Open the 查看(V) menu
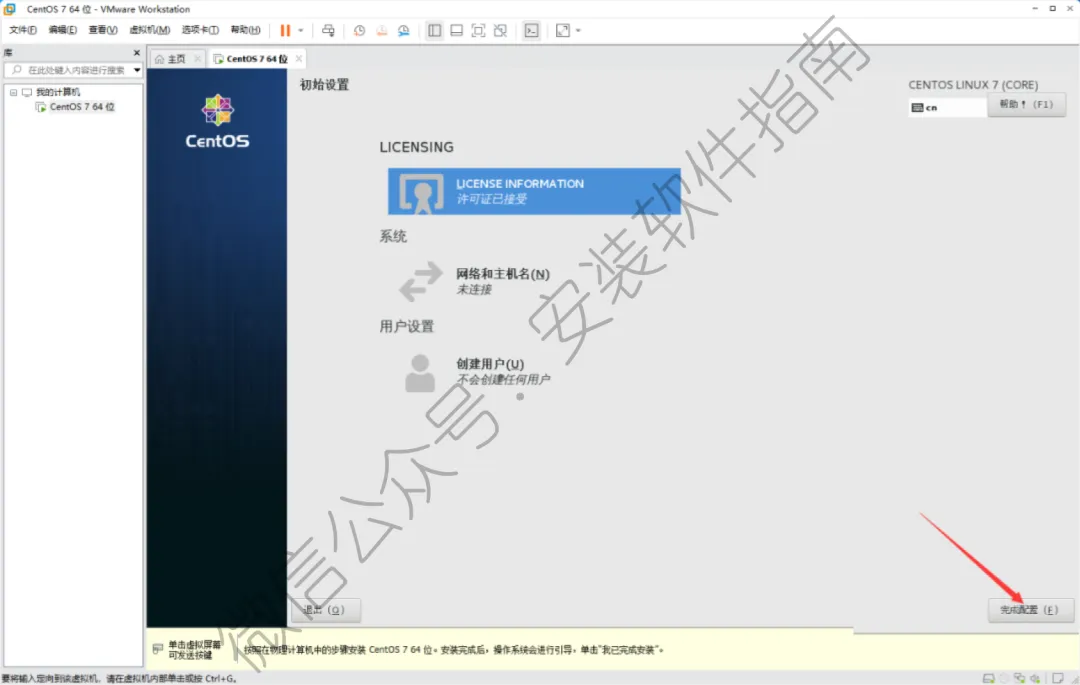1080x685 pixels. tap(103, 30)
